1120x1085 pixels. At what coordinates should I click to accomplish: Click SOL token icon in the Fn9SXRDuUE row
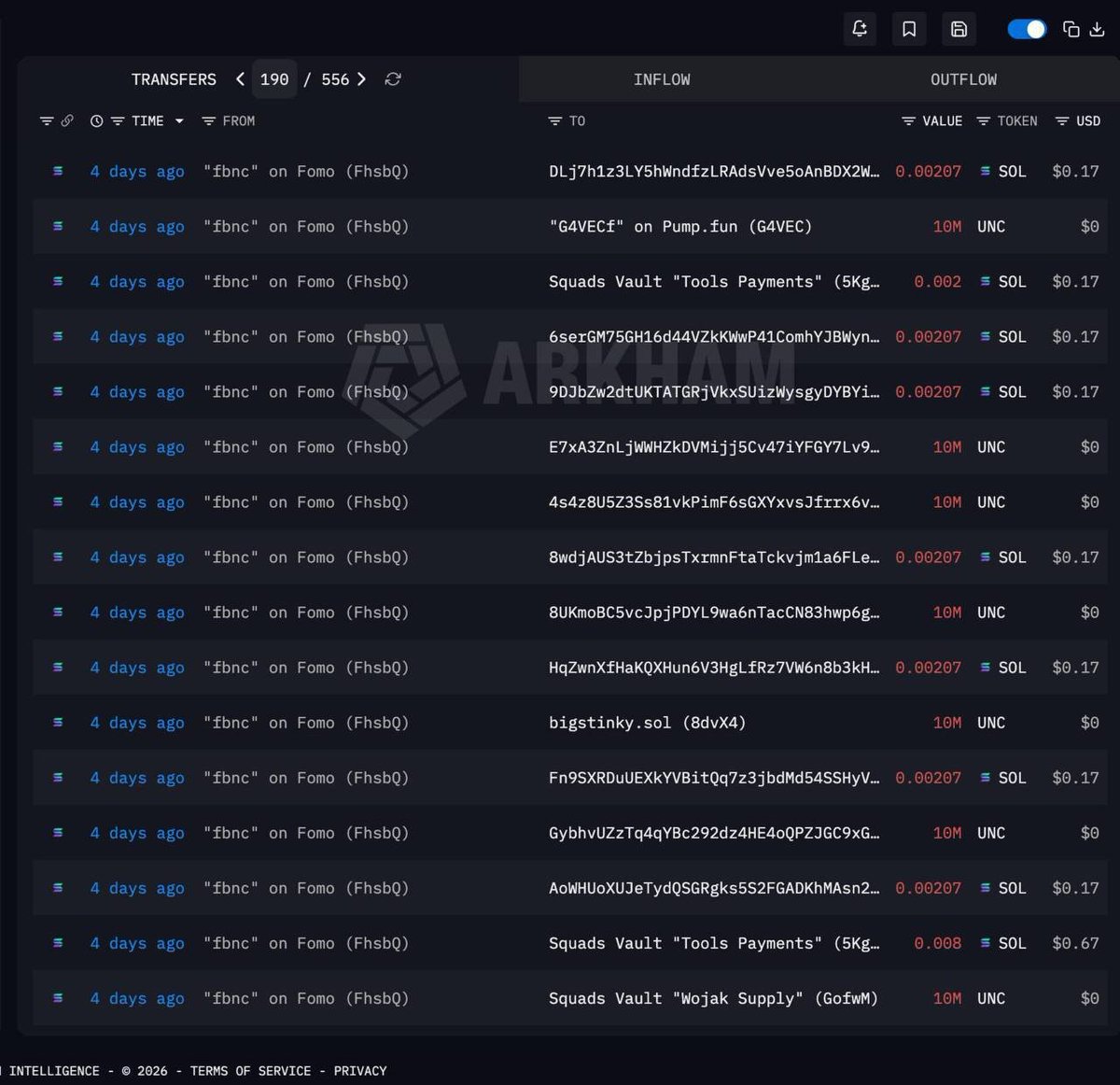[985, 777]
